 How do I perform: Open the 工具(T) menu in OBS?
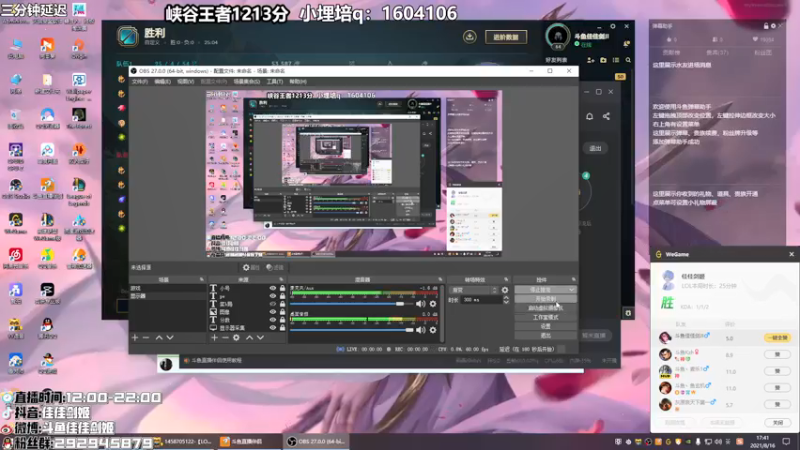(x=274, y=82)
